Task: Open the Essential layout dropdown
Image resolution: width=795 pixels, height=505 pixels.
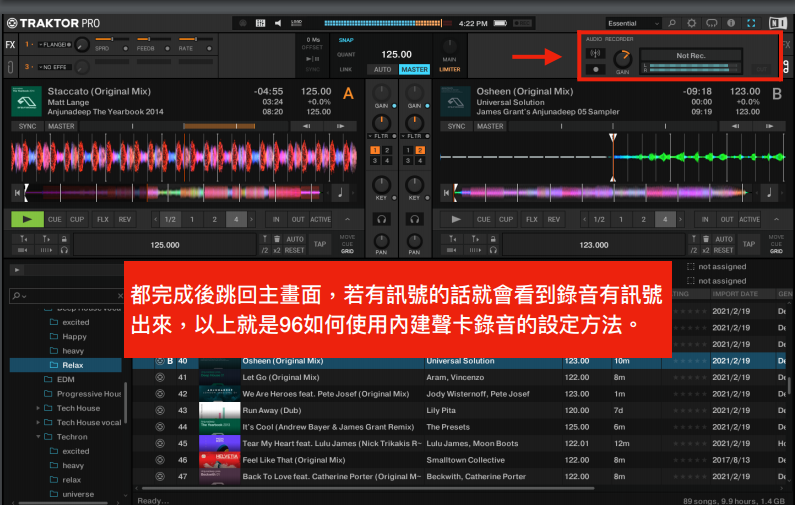Action: [x=634, y=23]
